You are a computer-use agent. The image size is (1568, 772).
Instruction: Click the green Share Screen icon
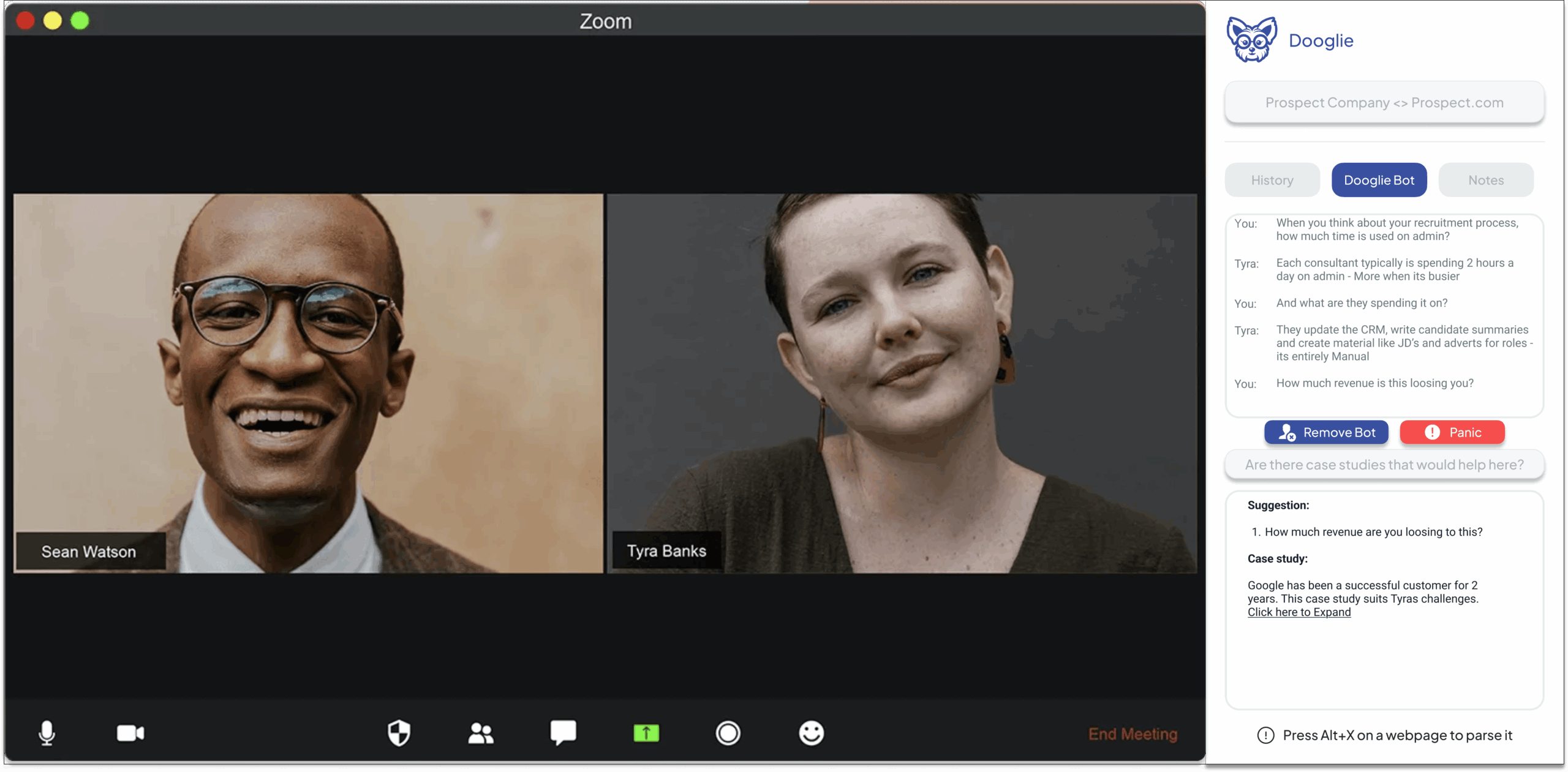pyautogui.click(x=646, y=733)
